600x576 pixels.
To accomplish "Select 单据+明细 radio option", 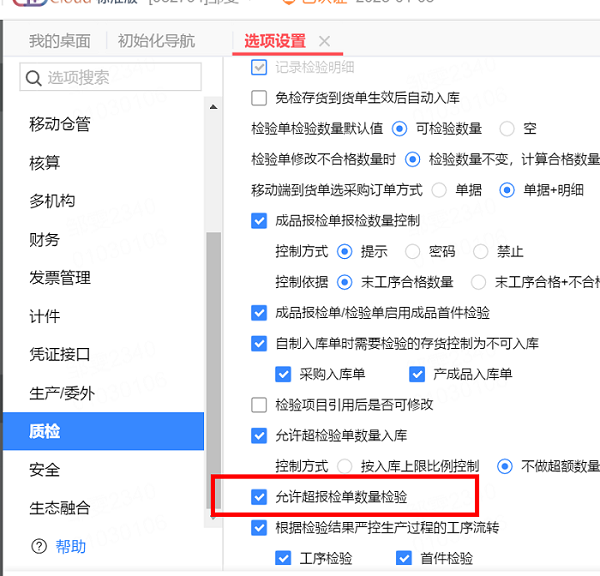I will point(507,190).
